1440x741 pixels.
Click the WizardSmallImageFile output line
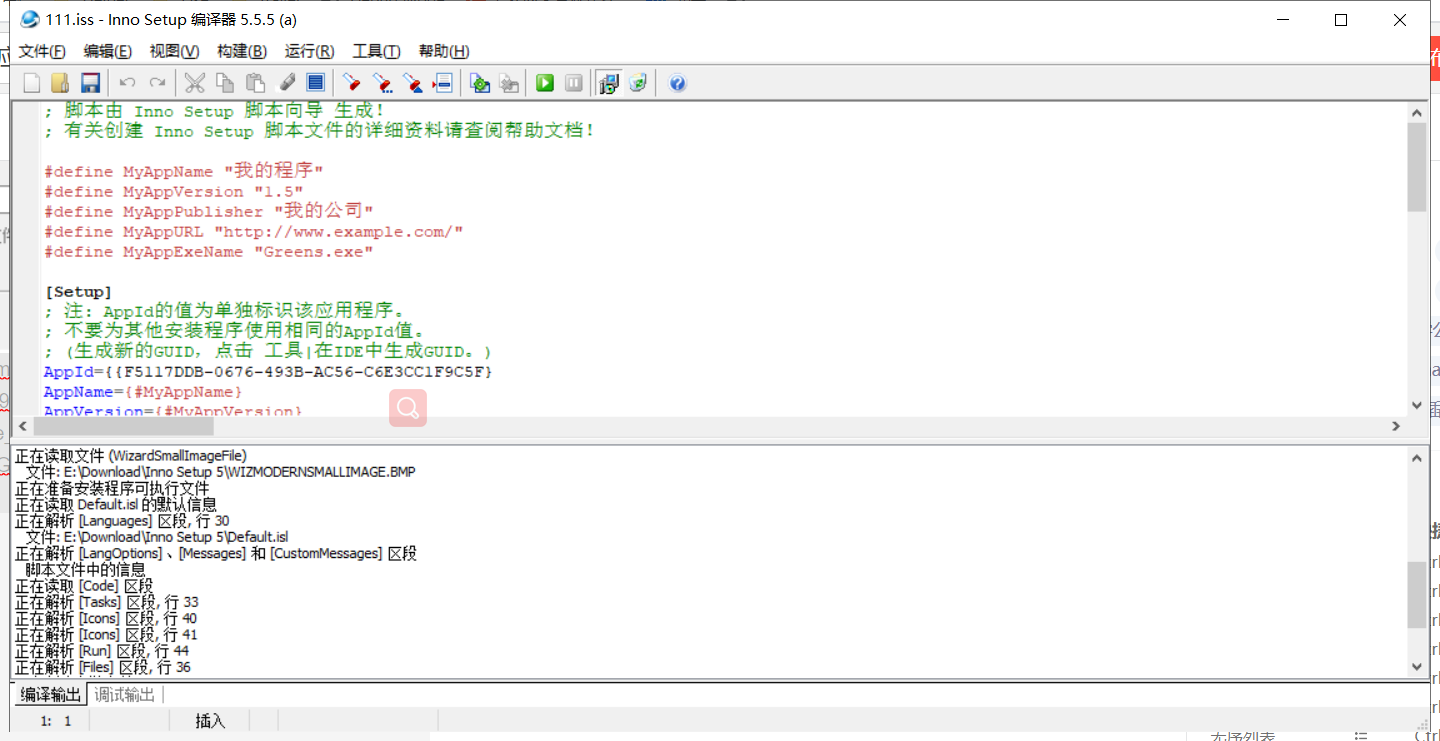(x=131, y=456)
